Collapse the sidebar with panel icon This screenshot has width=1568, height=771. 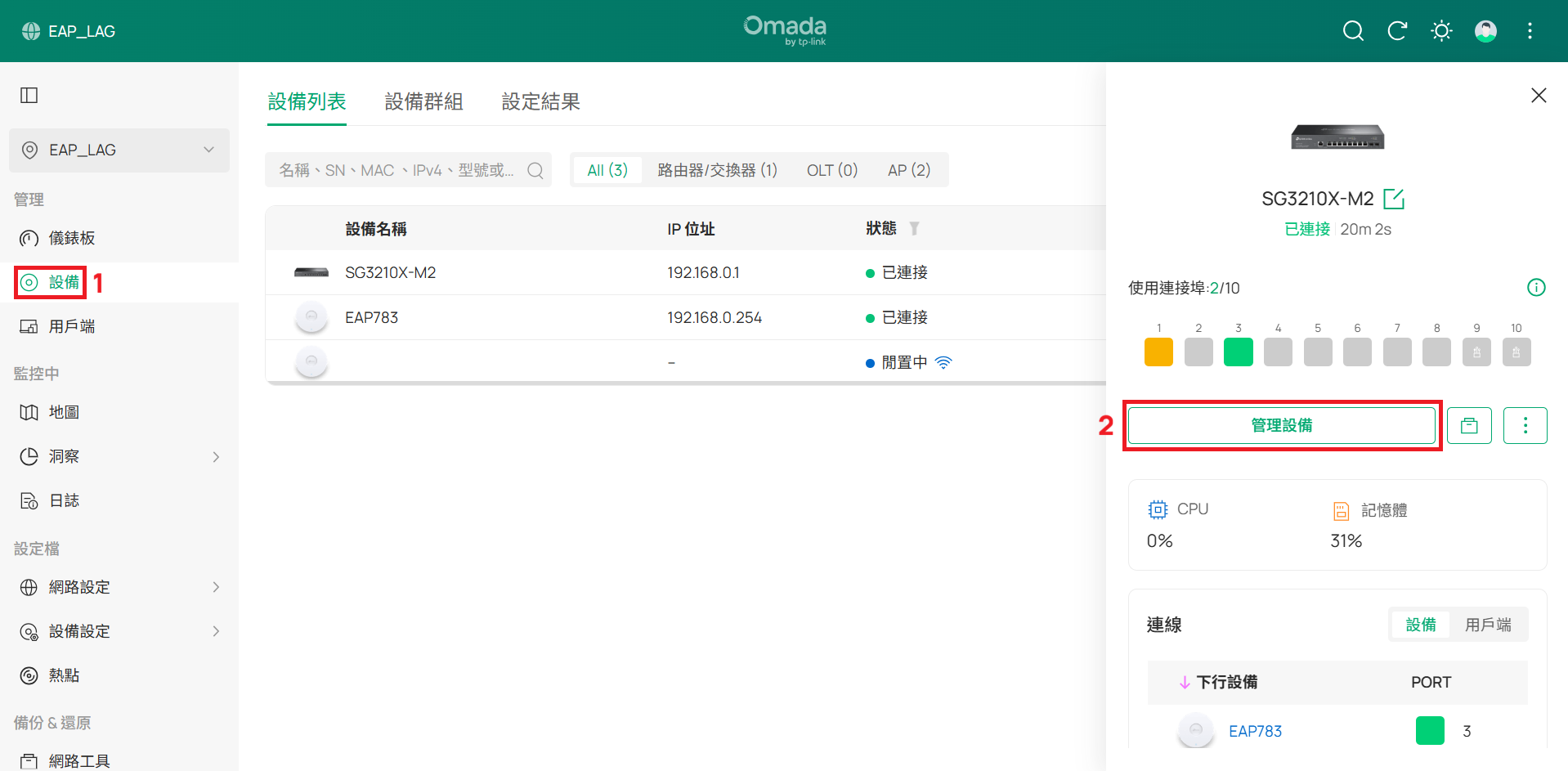click(29, 95)
